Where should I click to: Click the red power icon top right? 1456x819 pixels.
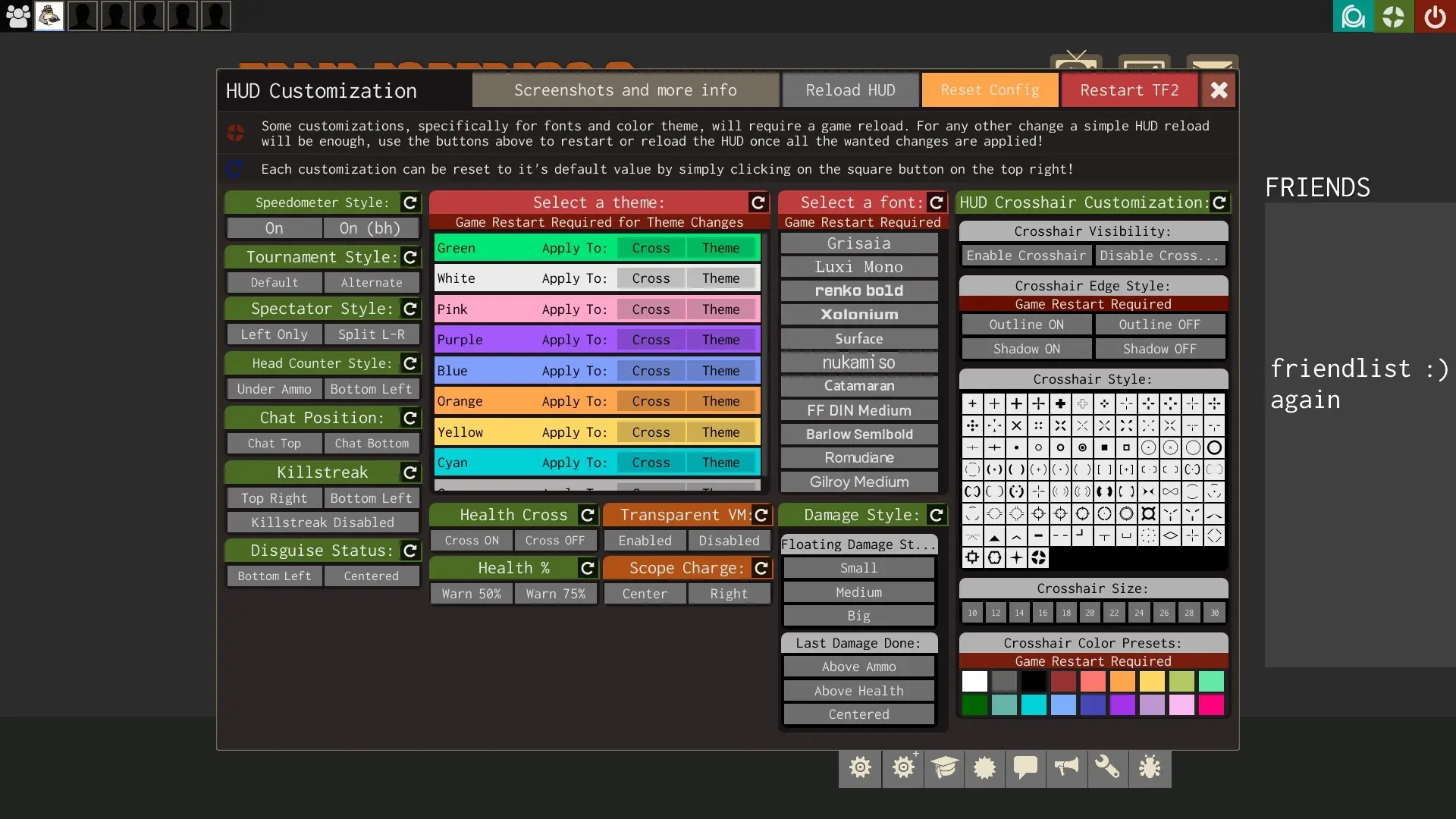1435,16
